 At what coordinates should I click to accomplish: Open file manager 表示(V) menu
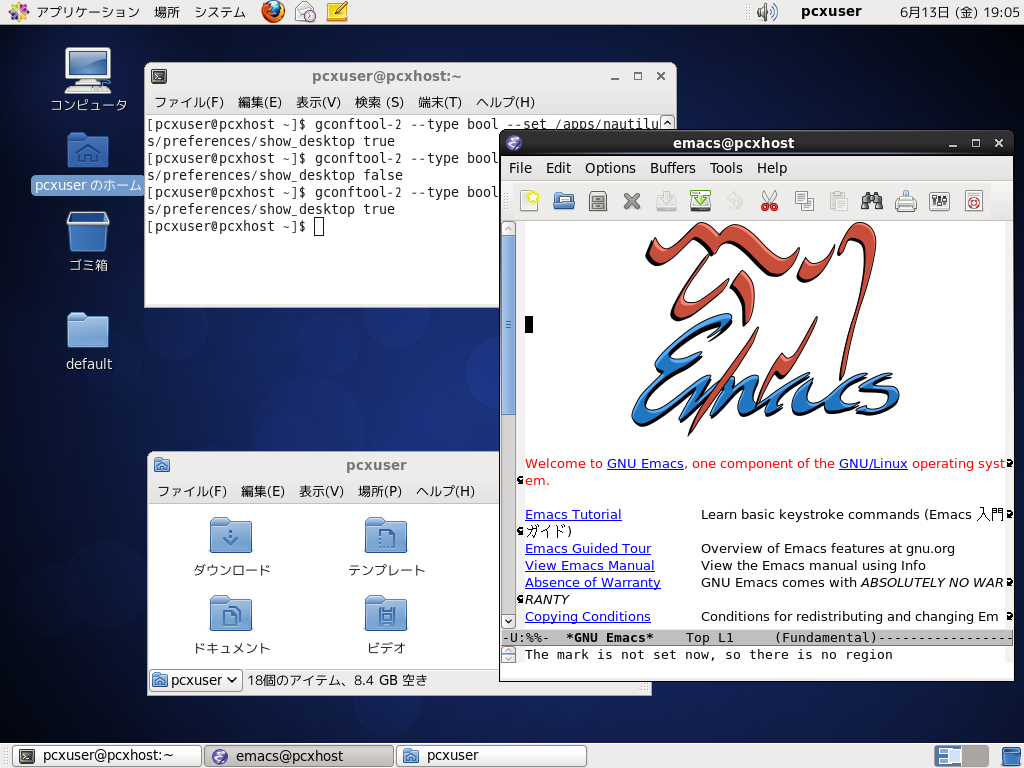tap(321, 491)
